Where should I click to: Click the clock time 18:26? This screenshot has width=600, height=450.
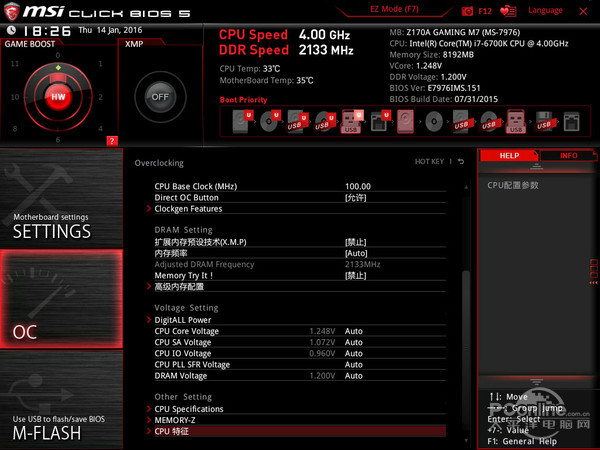(x=47, y=31)
